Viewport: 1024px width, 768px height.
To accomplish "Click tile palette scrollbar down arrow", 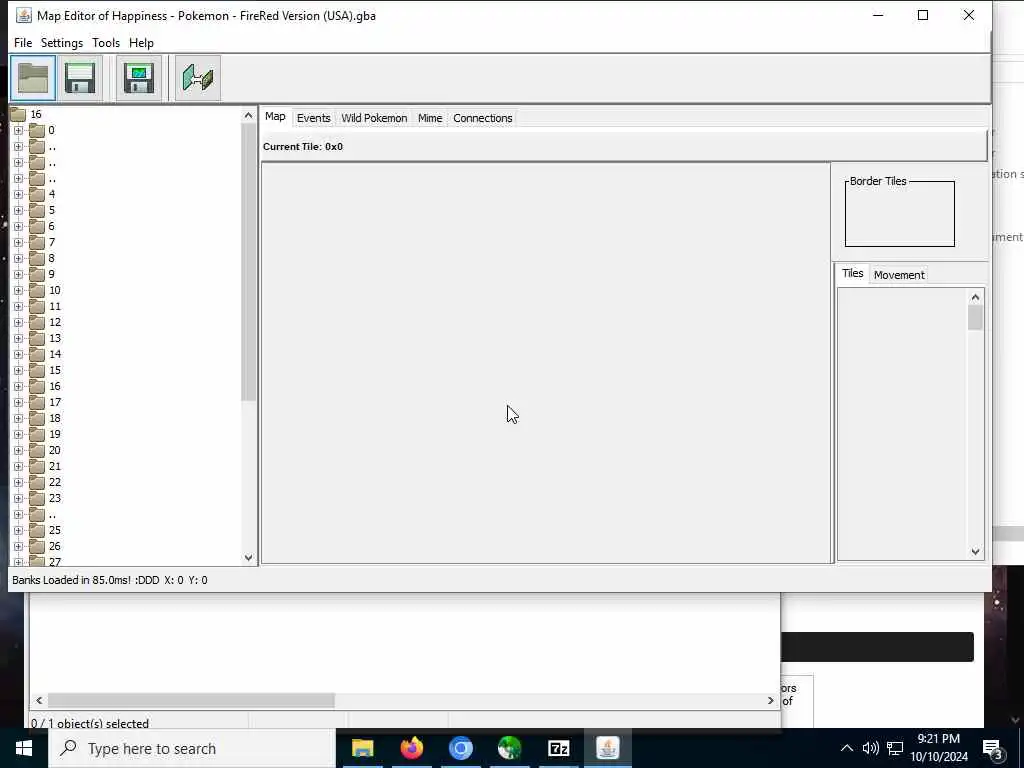I will pos(975,551).
